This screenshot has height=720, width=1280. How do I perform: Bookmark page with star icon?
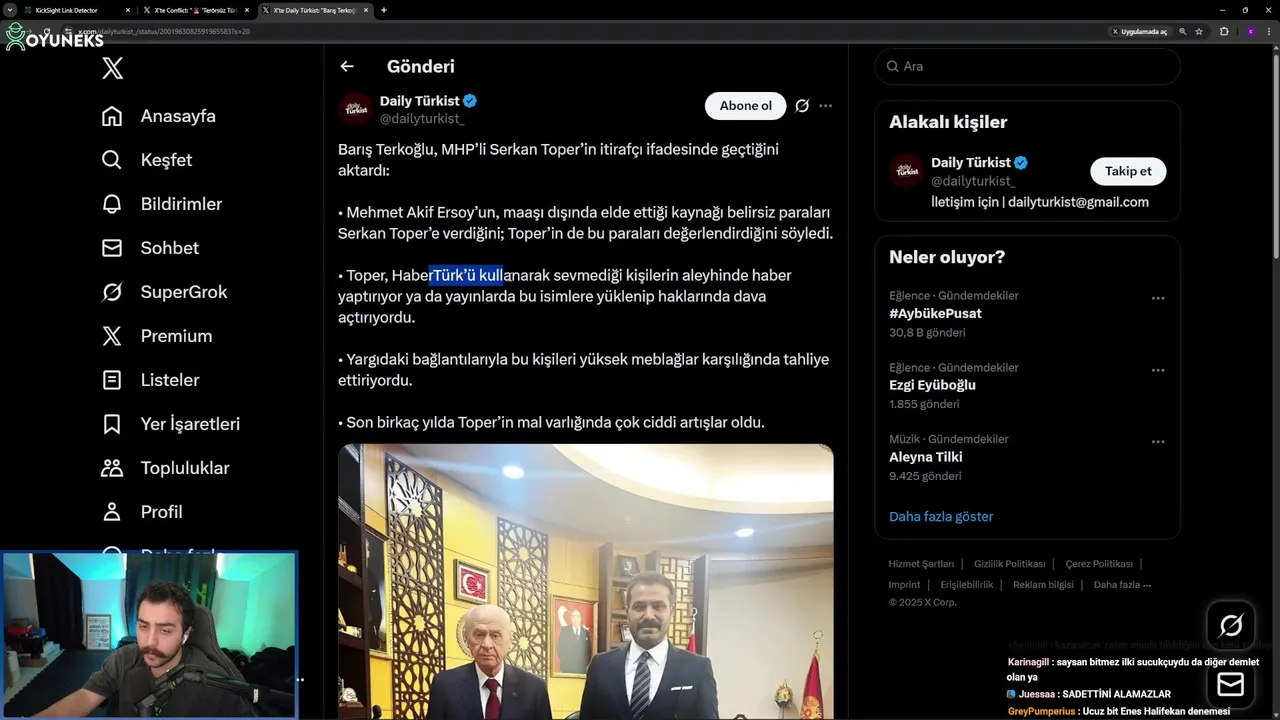[x=1199, y=31]
